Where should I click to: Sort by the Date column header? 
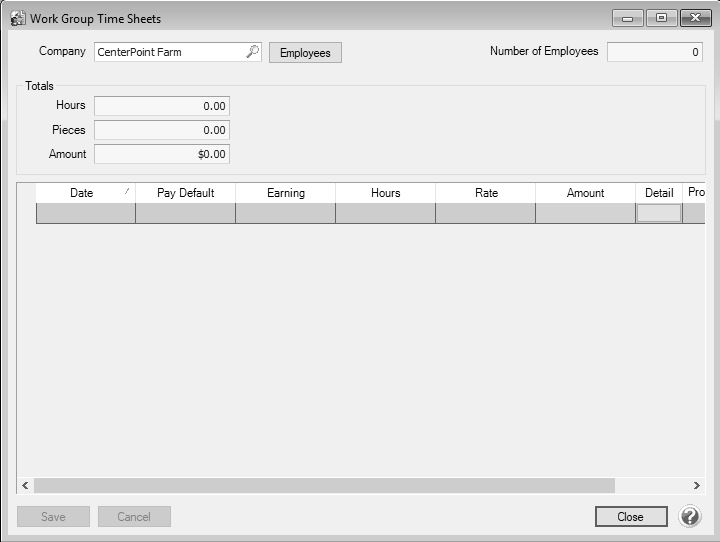[82, 193]
